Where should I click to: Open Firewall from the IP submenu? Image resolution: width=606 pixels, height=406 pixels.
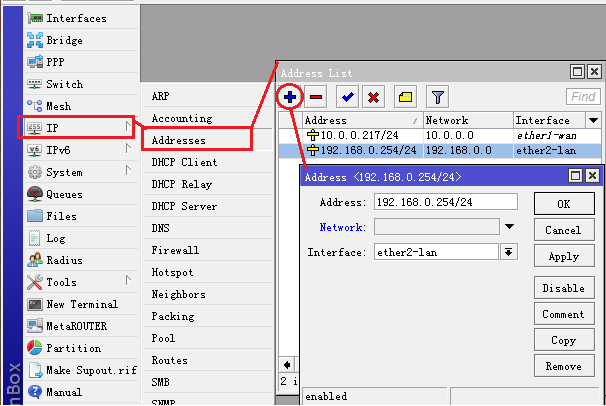(175, 250)
